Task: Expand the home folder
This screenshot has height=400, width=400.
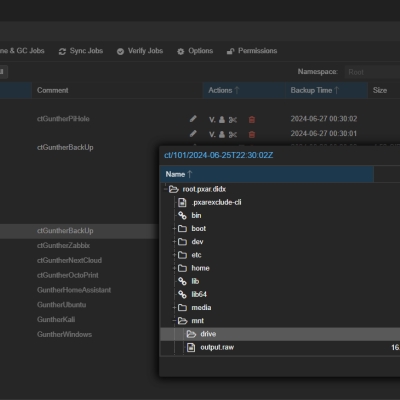Action: tap(174, 268)
